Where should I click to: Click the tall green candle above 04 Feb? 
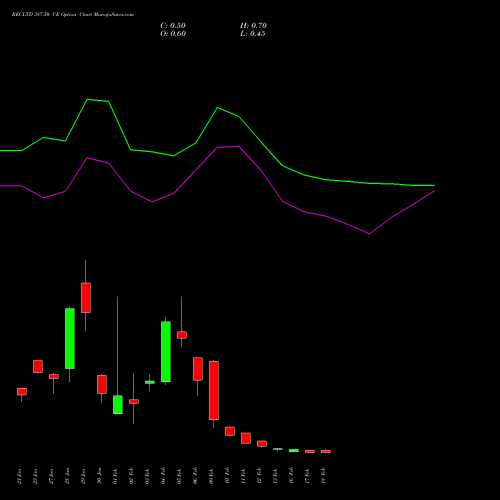pyautogui.click(x=166, y=351)
